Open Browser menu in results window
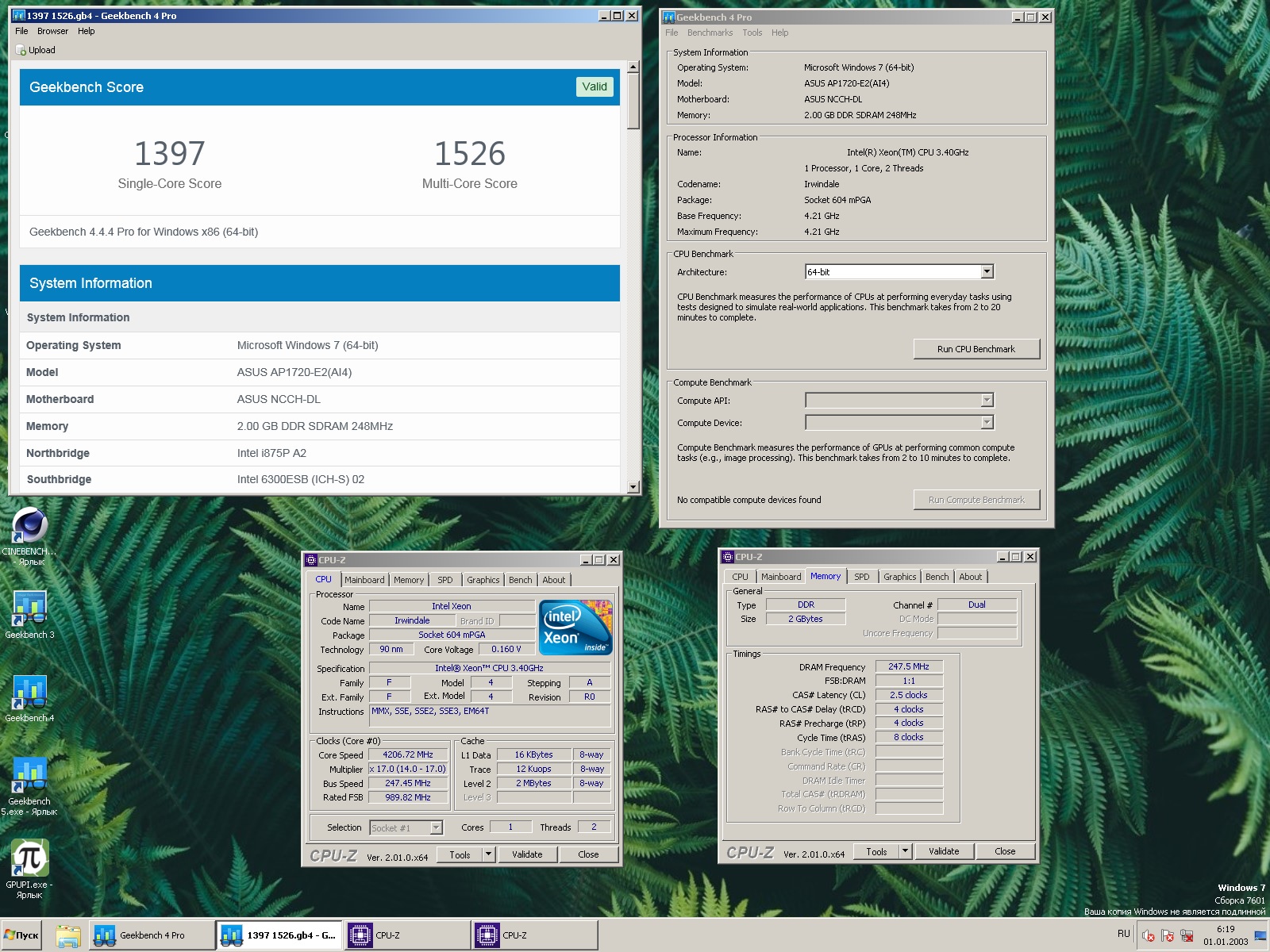Image resolution: width=1270 pixels, height=952 pixels. [52, 31]
